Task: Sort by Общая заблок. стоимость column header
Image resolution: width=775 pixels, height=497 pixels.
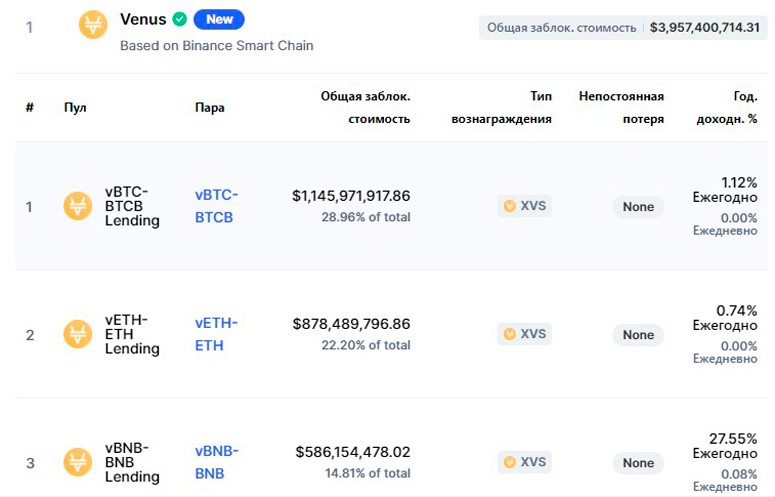Action: [365, 107]
